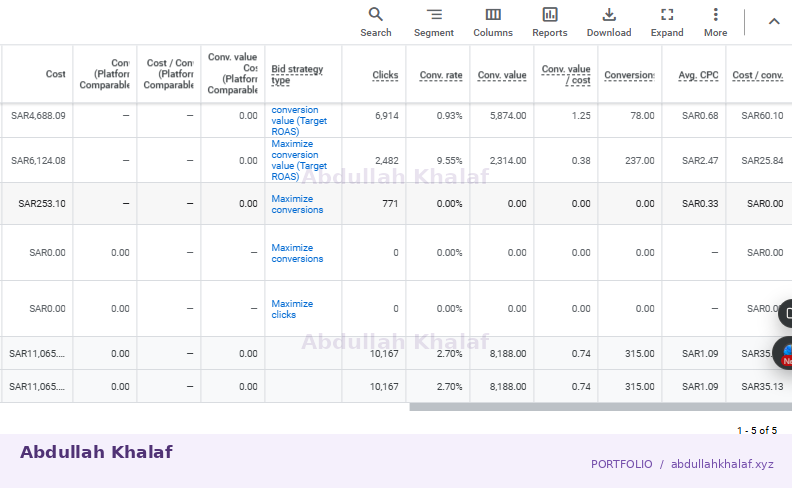Open the More options menu
The height and width of the screenshot is (488, 792).
pos(716,22)
